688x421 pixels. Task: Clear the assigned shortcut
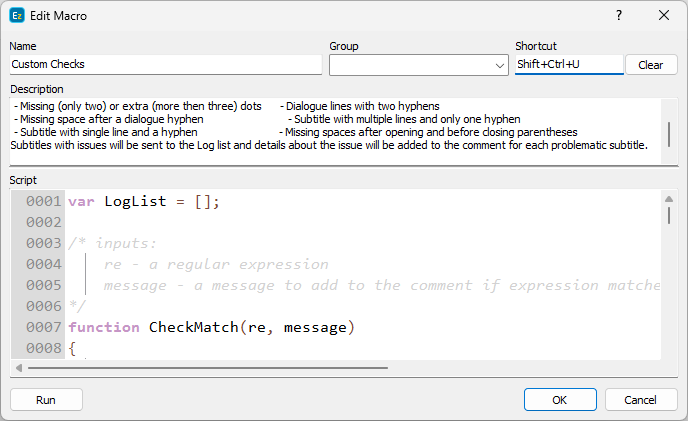click(650, 65)
